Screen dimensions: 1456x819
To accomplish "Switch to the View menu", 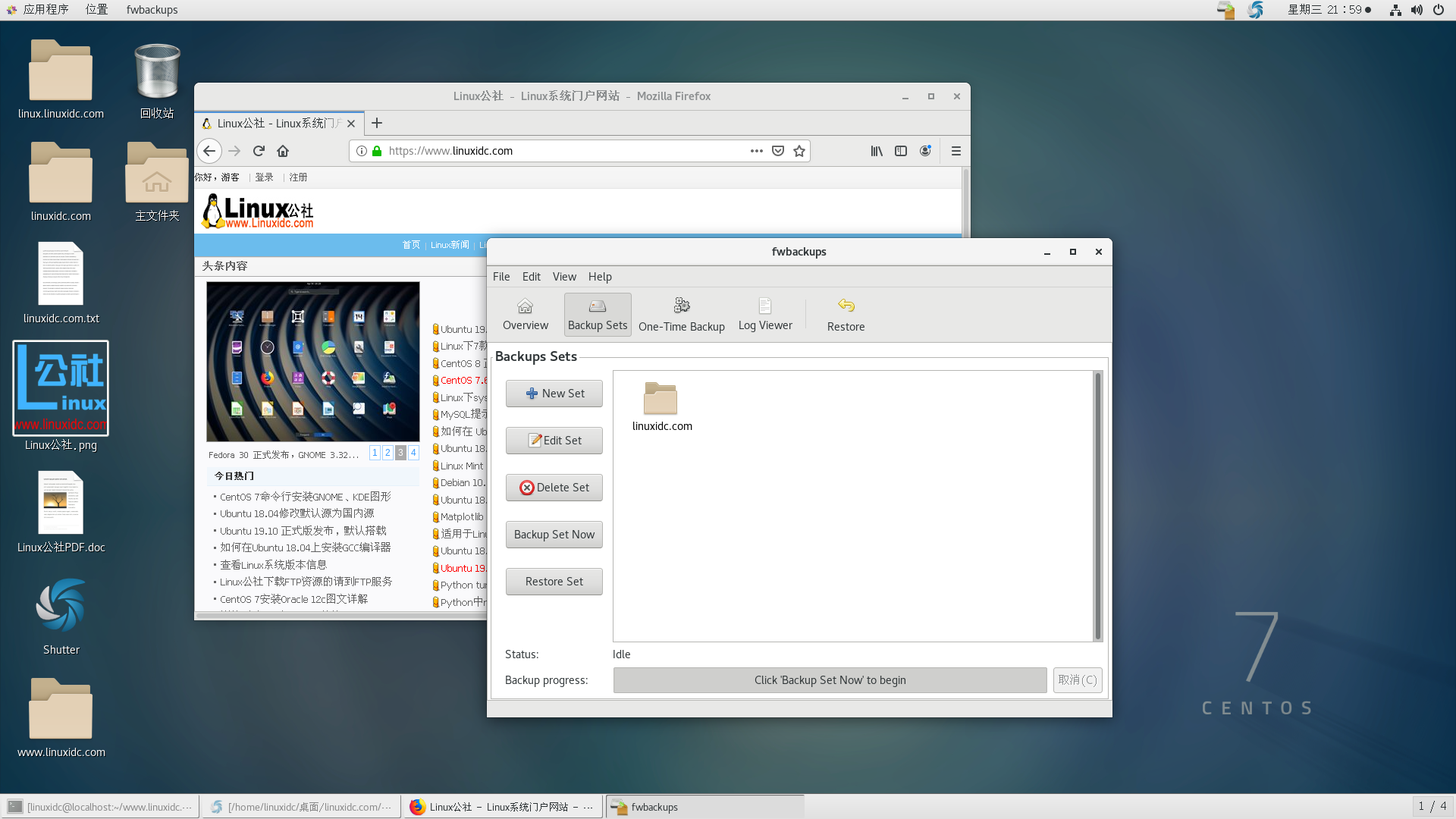I will pos(564,276).
